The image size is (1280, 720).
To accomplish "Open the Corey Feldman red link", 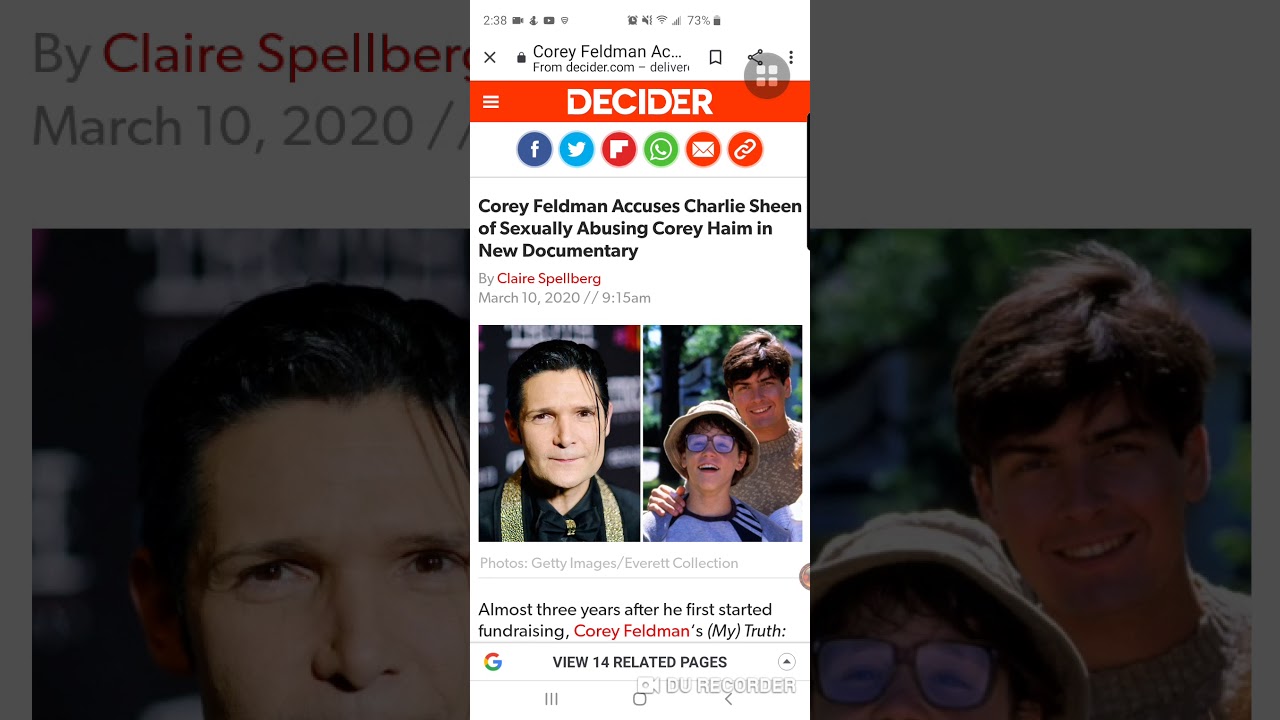I will [x=632, y=631].
